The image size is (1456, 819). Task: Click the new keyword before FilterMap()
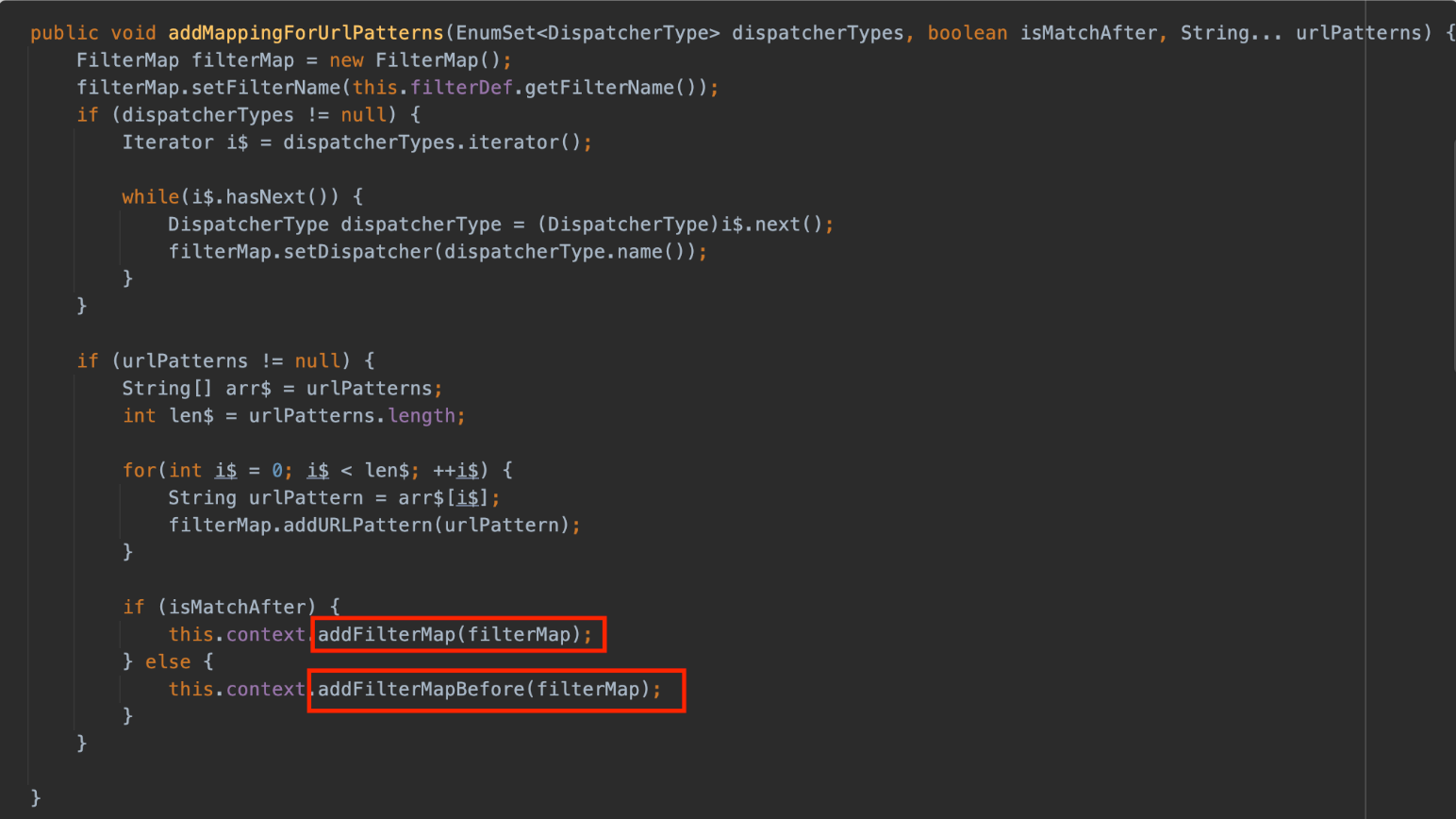coord(346,60)
